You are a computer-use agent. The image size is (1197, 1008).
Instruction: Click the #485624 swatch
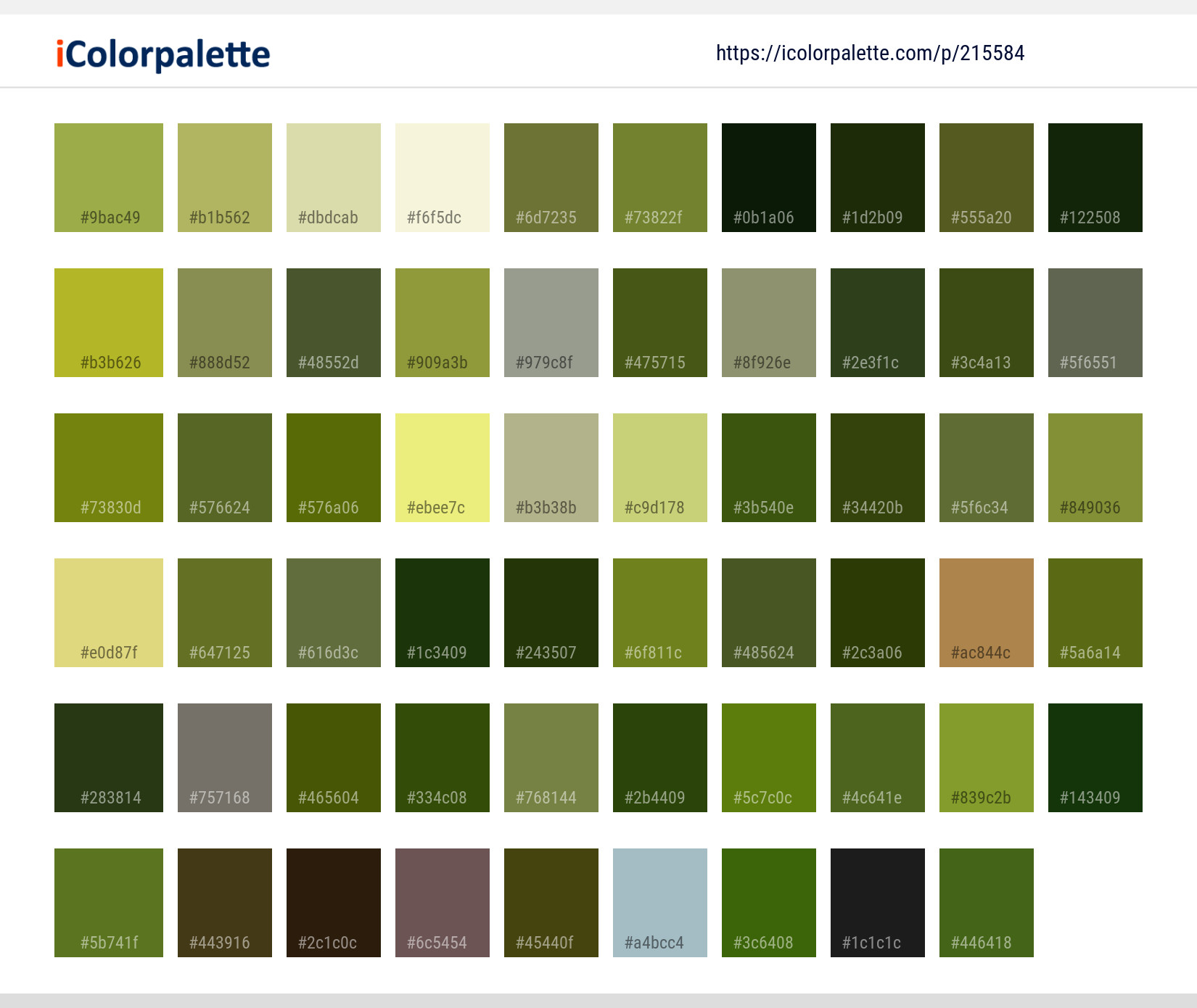tap(769, 613)
